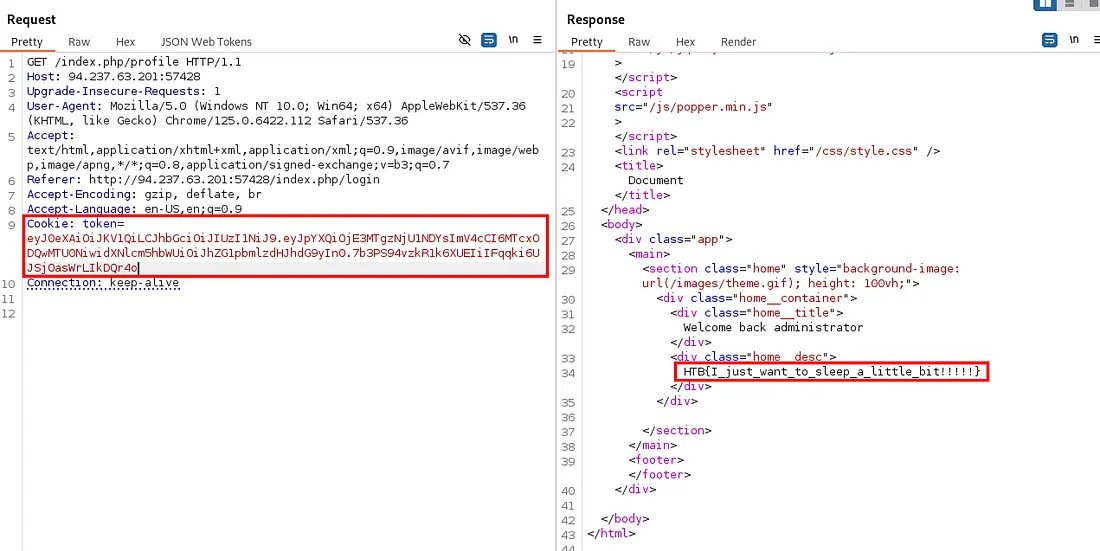The image size is (1100, 551).
Task: Select Request Pretty tab
Action: tap(27, 42)
